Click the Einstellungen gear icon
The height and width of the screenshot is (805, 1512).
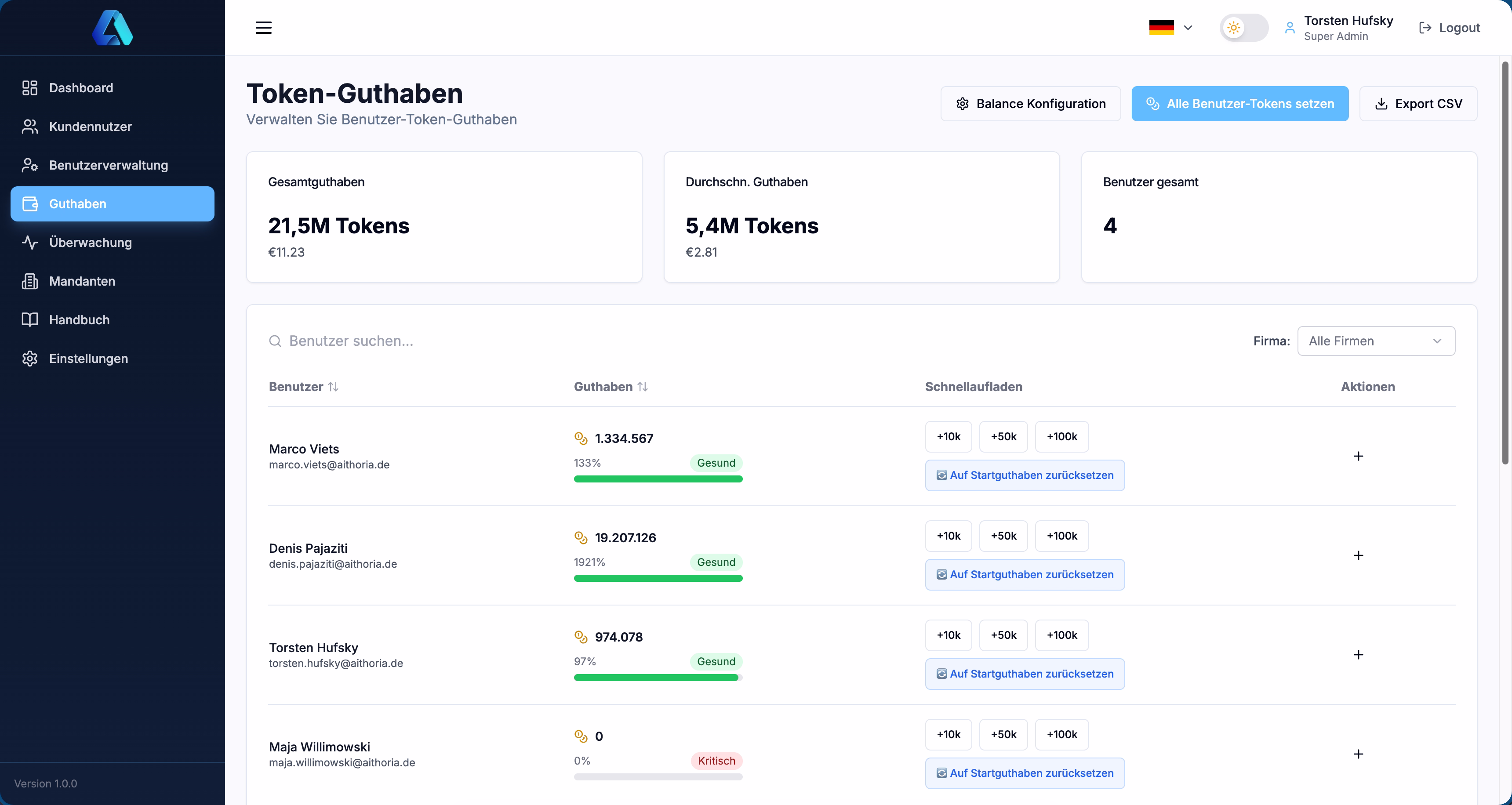coord(30,359)
